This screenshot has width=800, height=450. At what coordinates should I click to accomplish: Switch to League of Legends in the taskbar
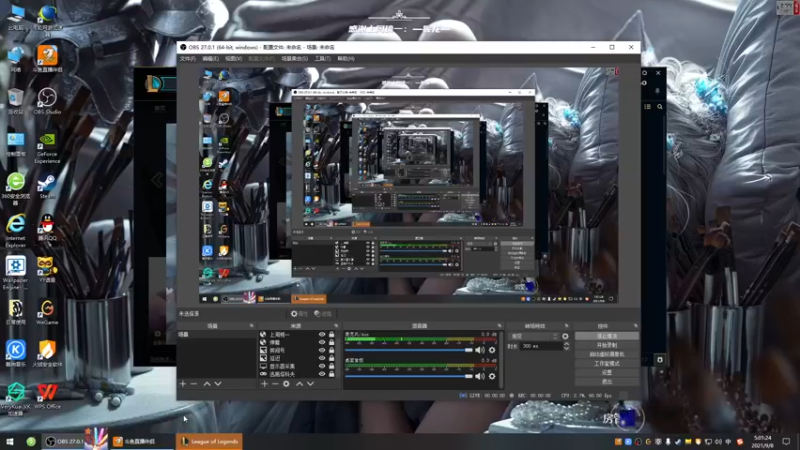210,441
